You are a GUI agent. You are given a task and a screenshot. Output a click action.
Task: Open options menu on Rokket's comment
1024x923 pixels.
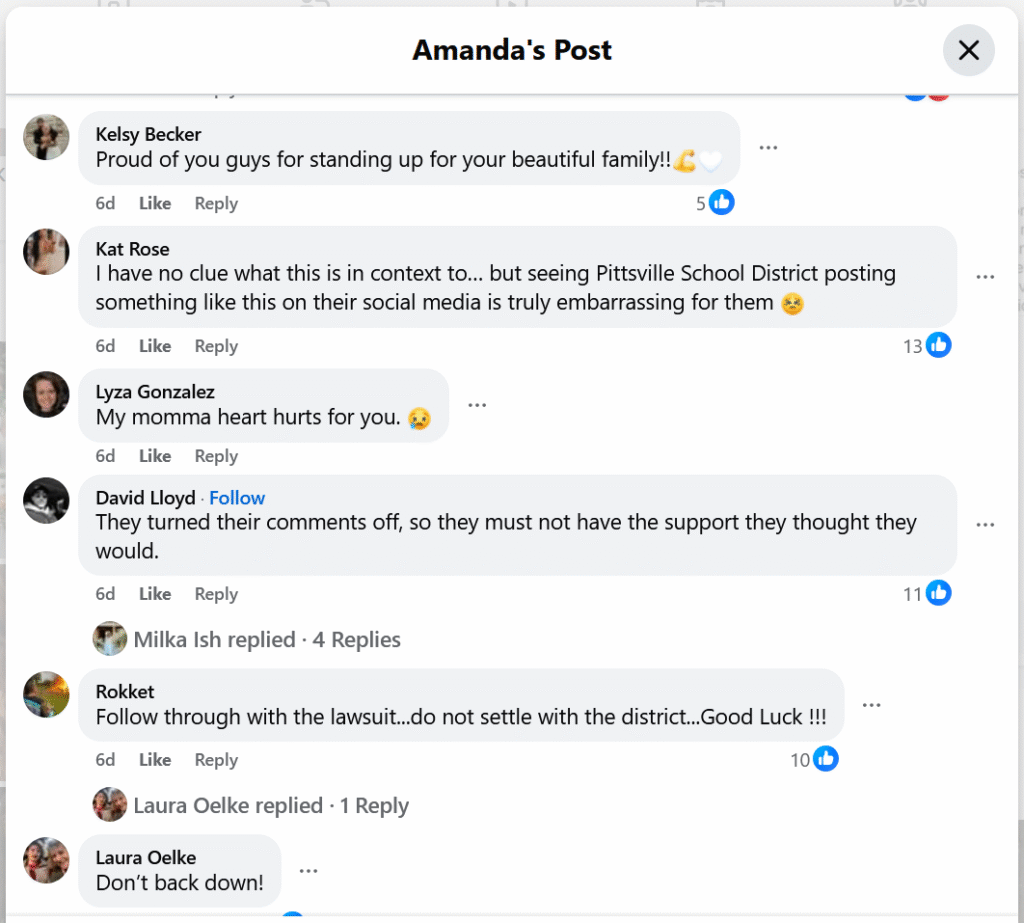[871, 703]
